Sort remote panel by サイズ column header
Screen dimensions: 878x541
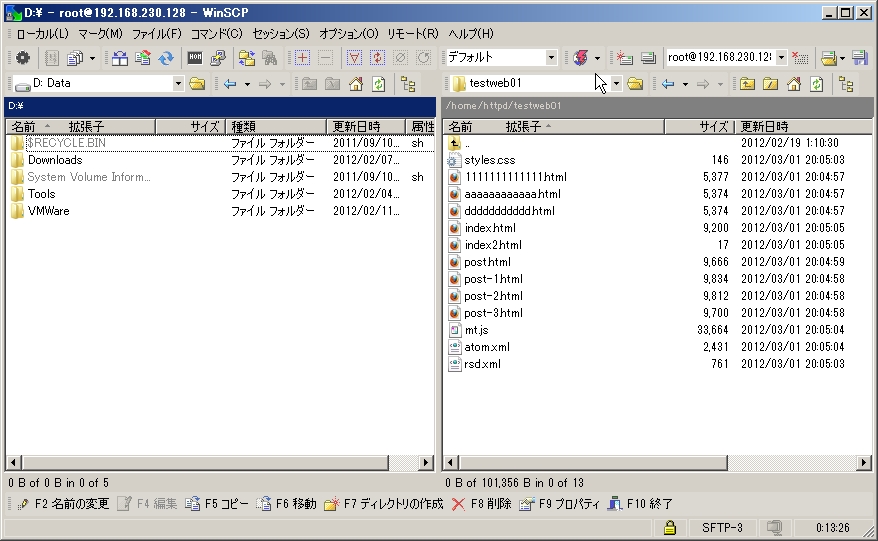[x=699, y=127]
